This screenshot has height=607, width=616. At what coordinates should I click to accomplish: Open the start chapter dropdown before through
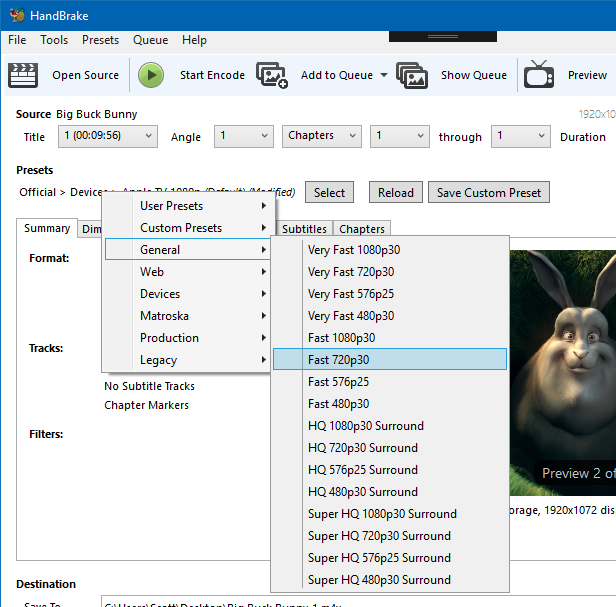400,136
